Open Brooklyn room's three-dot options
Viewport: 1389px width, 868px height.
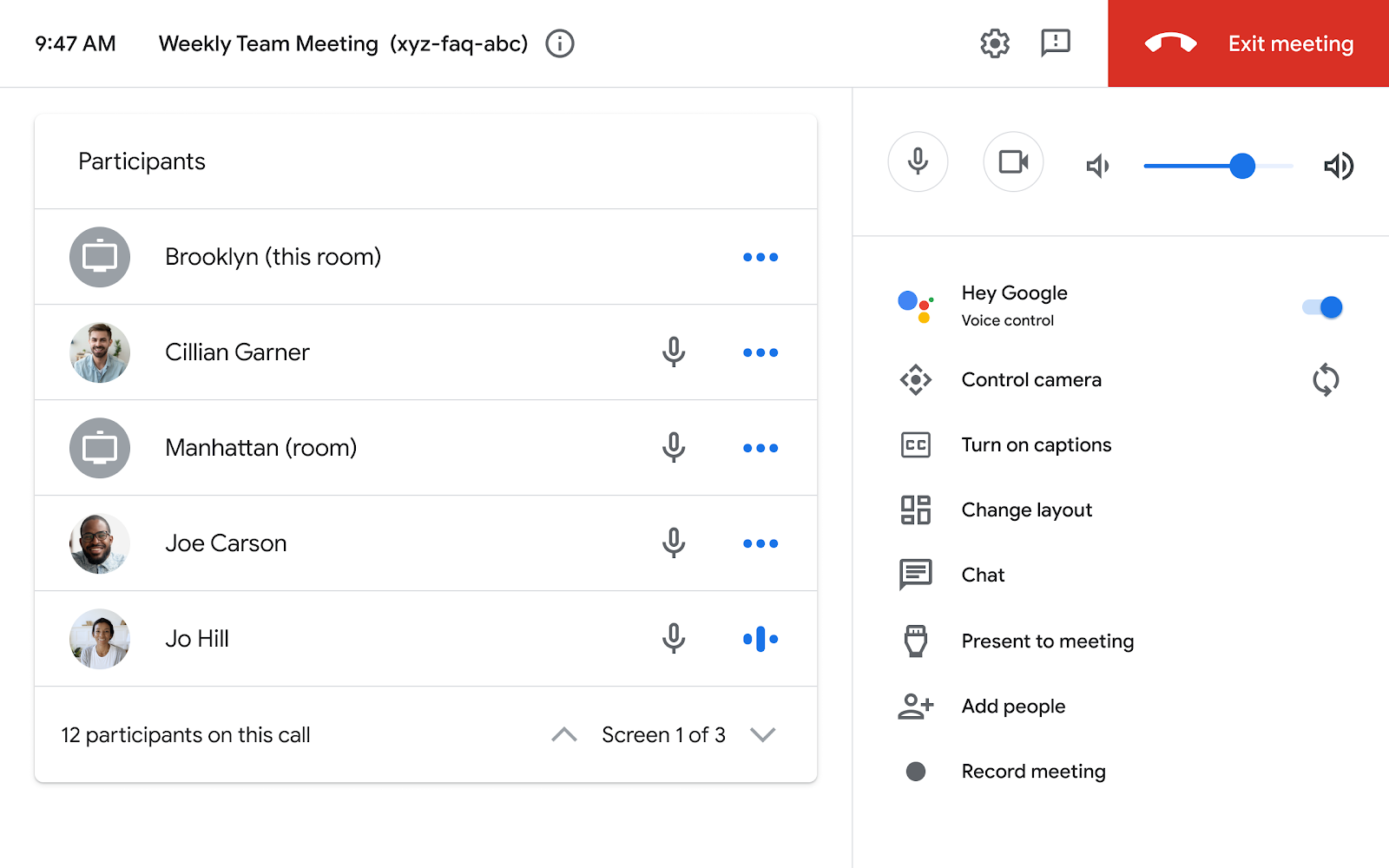[x=760, y=257]
